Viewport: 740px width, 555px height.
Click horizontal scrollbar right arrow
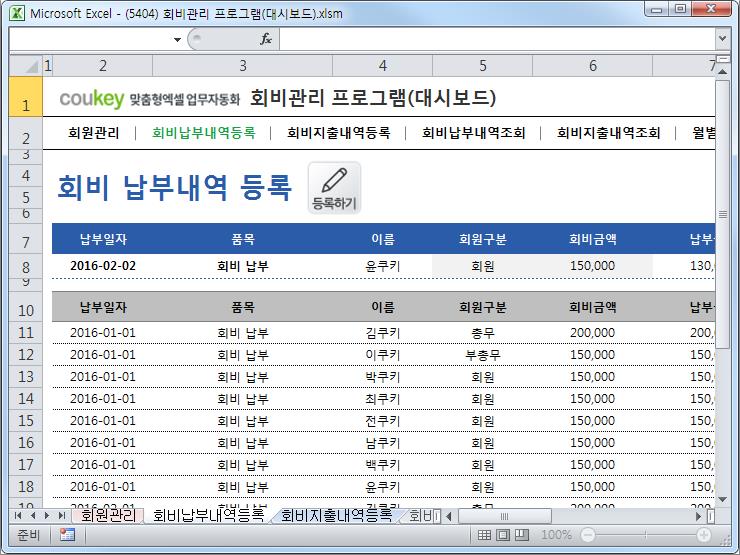(x=699, y=516)
